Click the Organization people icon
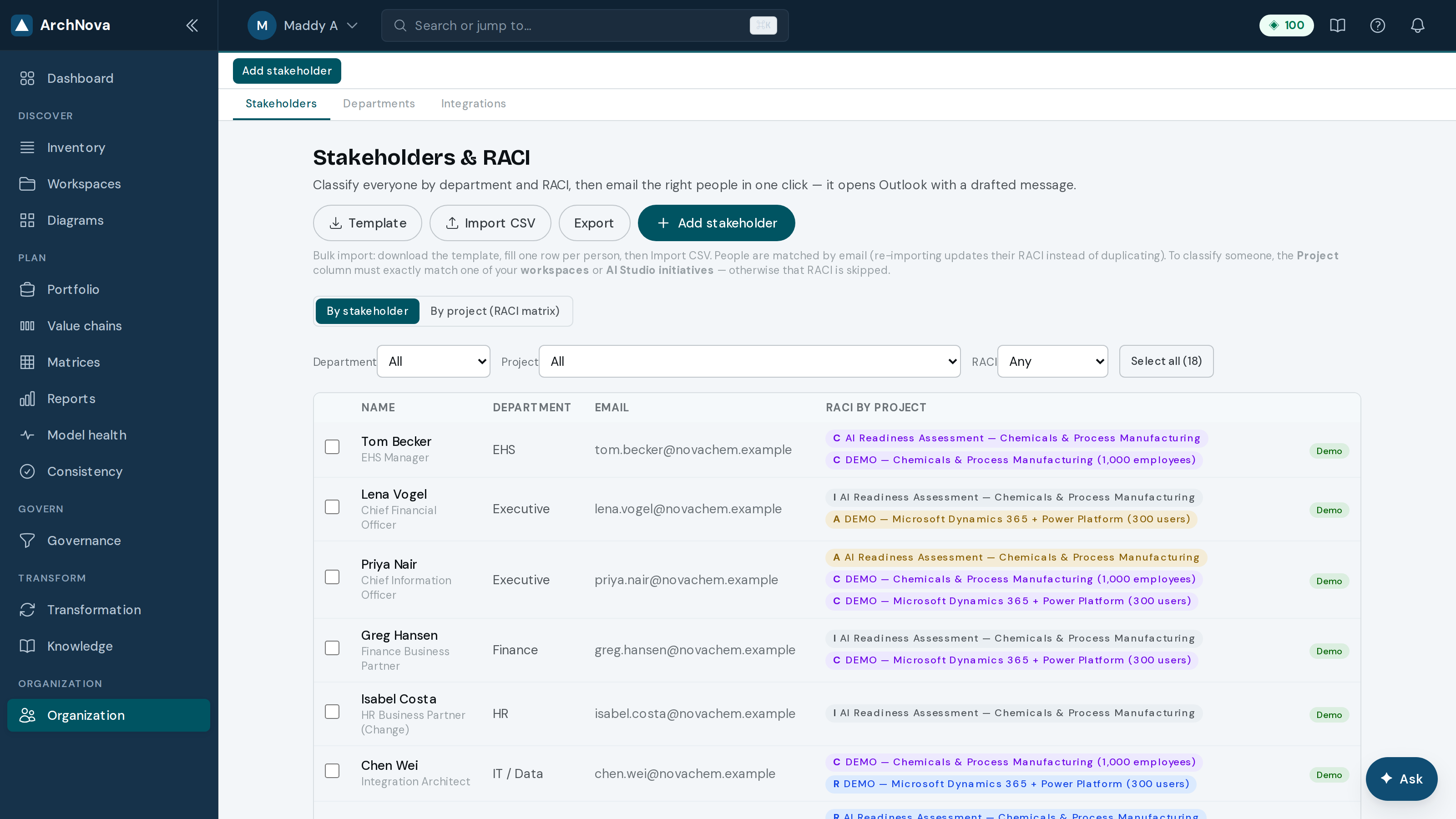1456x819 pixels. coord(27,715)
